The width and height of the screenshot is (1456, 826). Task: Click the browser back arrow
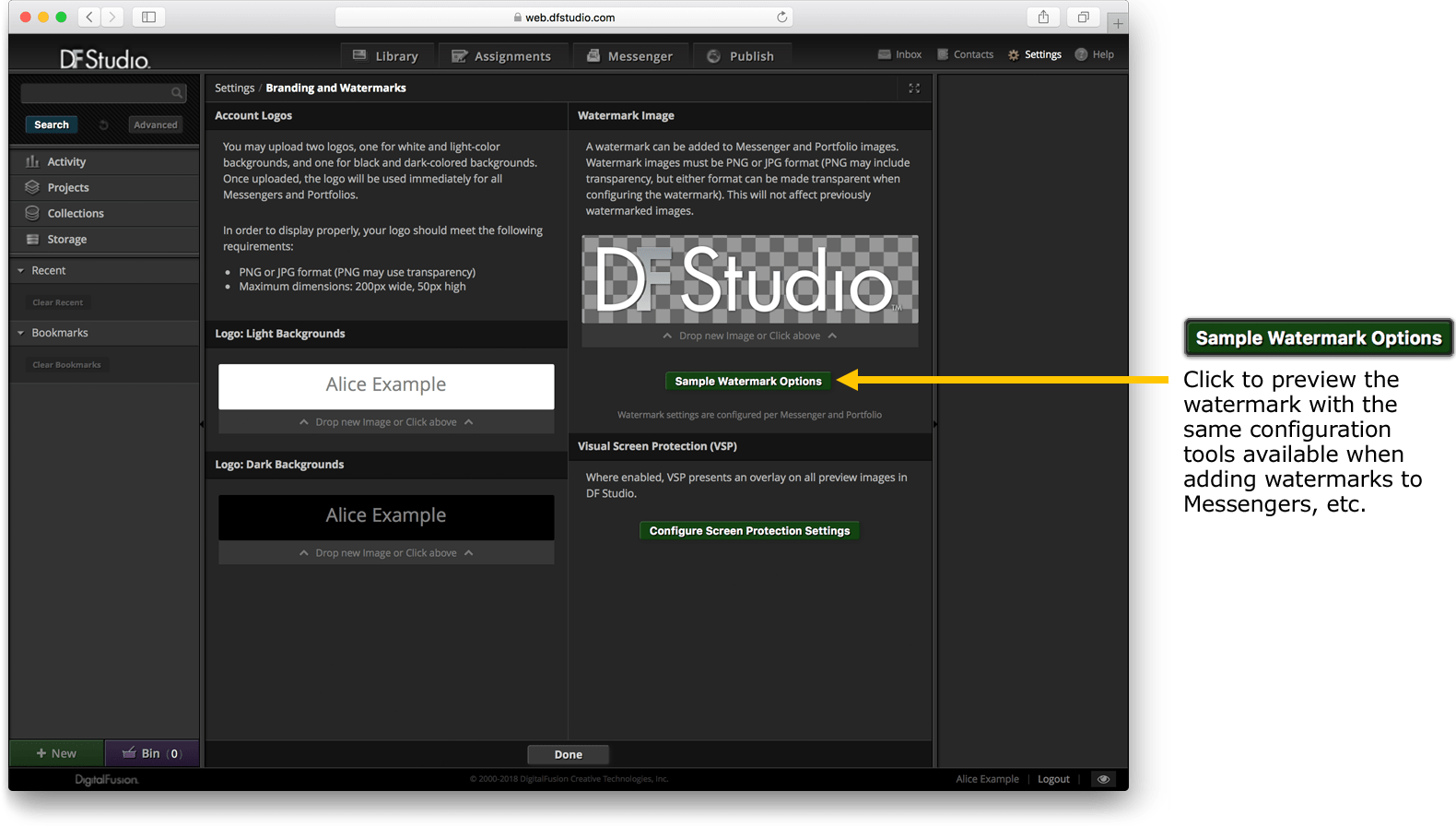point(89,17)
